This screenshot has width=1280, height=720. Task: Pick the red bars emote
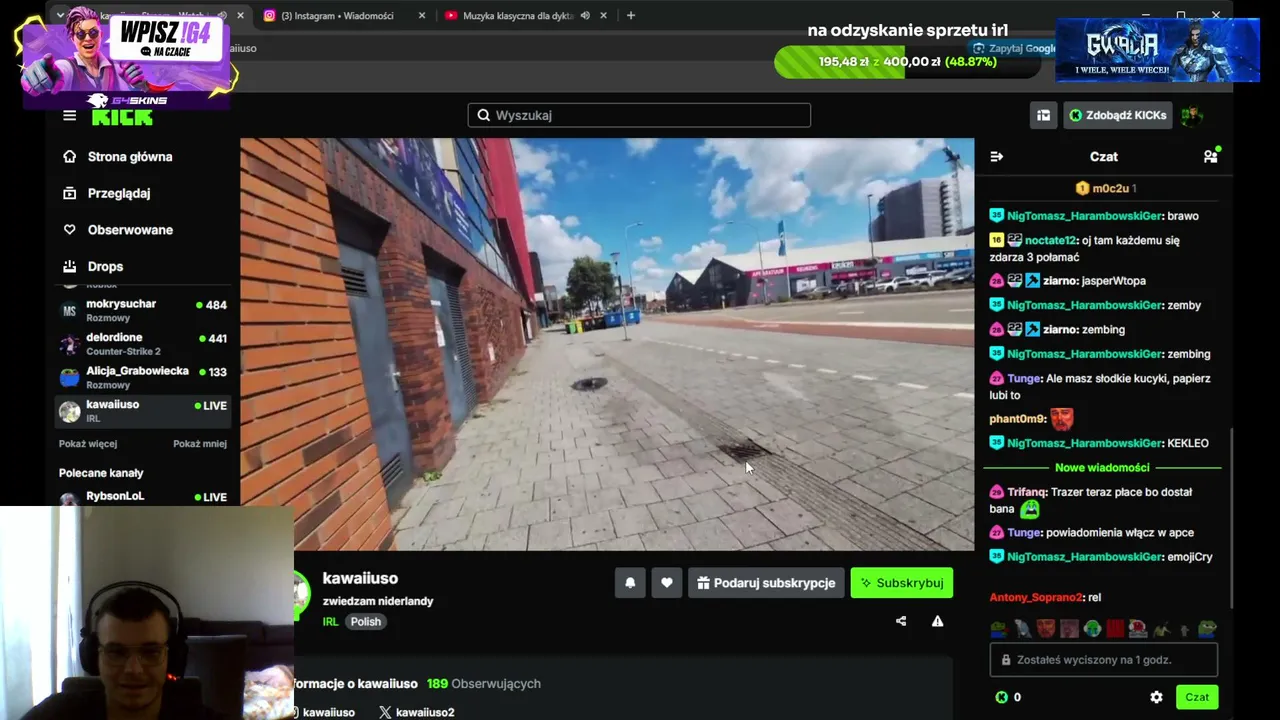(x=1115, y=629)
